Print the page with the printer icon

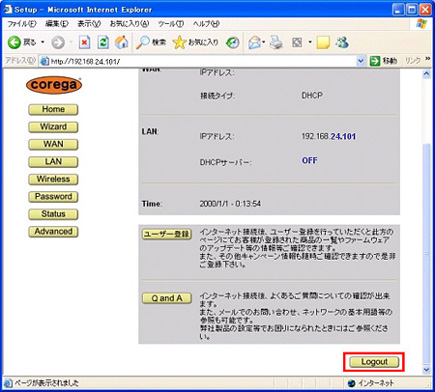[276, 42]
